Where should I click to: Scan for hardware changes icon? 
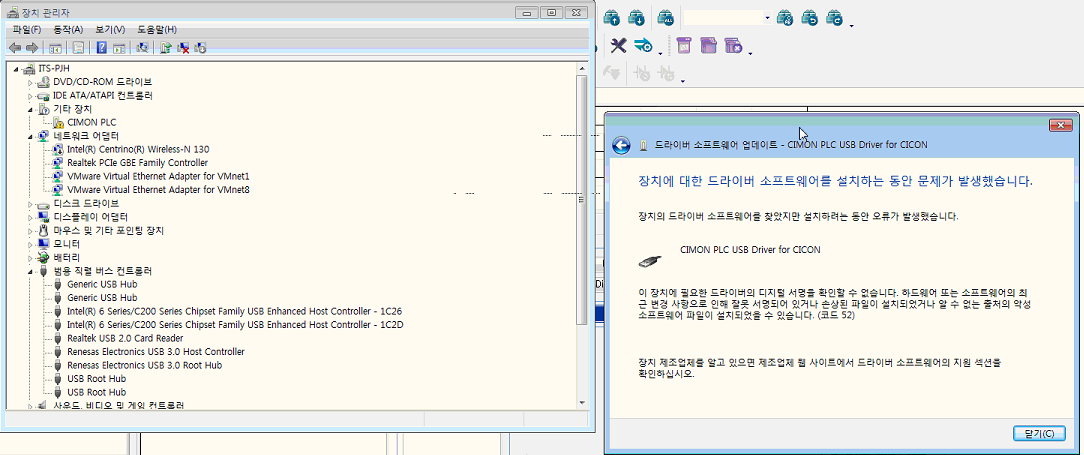142,48
